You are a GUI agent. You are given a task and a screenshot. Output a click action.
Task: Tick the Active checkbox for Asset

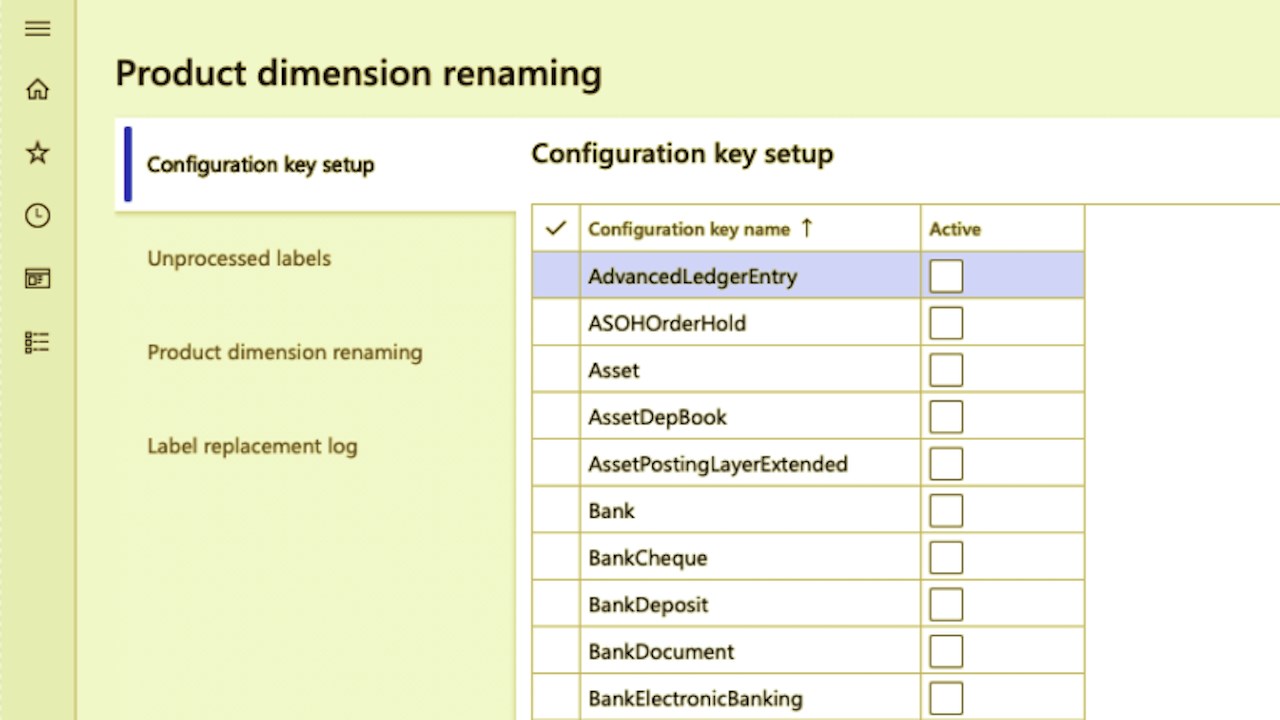pos(946,370)
